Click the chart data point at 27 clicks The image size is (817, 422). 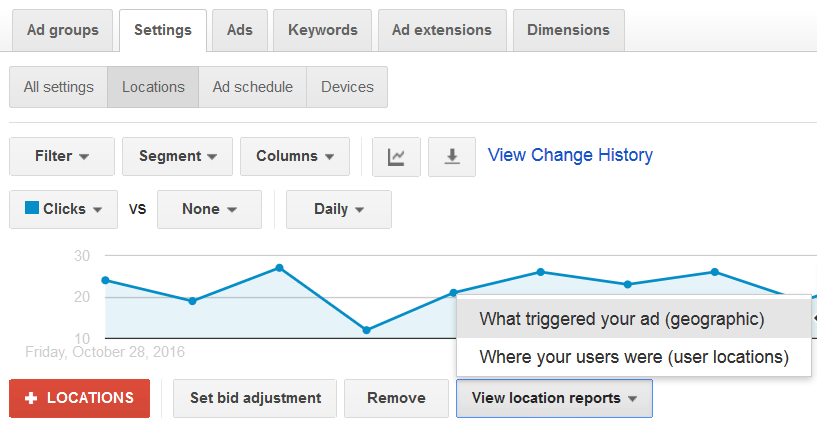279,268
